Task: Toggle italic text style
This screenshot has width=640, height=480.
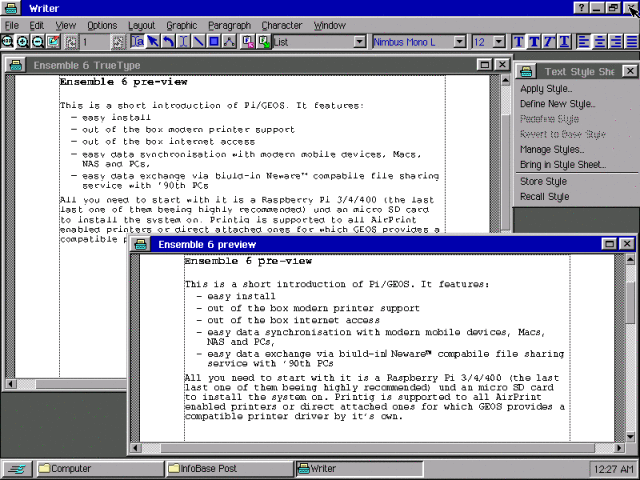Action: coord(549,42)
